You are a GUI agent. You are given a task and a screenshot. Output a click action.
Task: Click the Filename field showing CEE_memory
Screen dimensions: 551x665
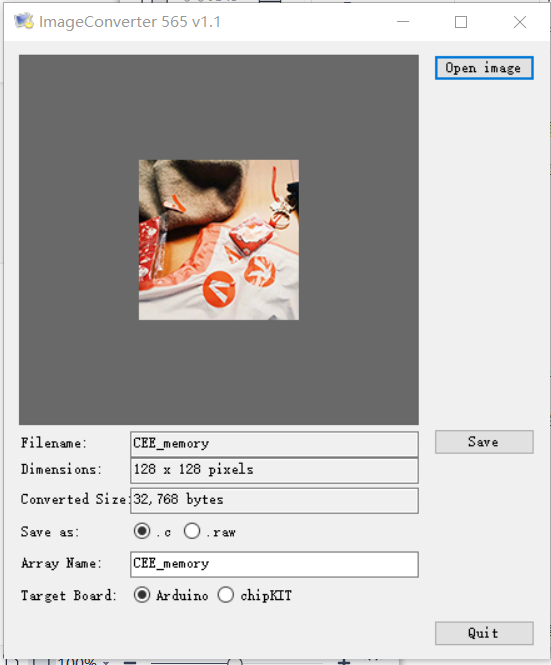pyautogui.click(x=274, y=444)
